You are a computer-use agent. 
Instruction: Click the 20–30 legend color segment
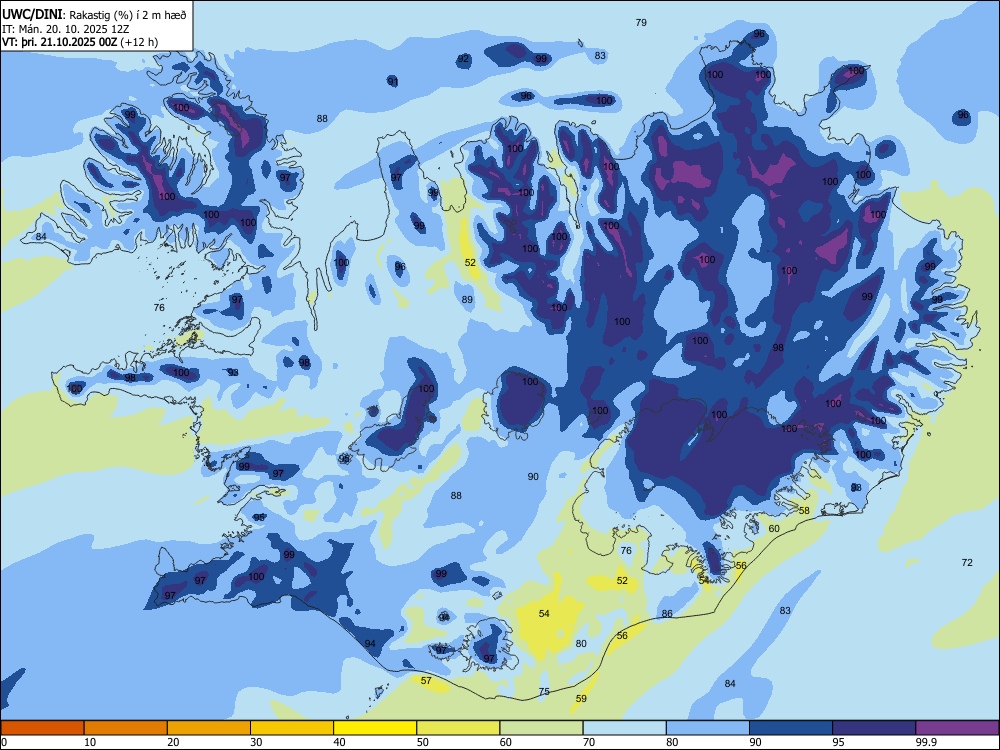click(x=209, y=728)
